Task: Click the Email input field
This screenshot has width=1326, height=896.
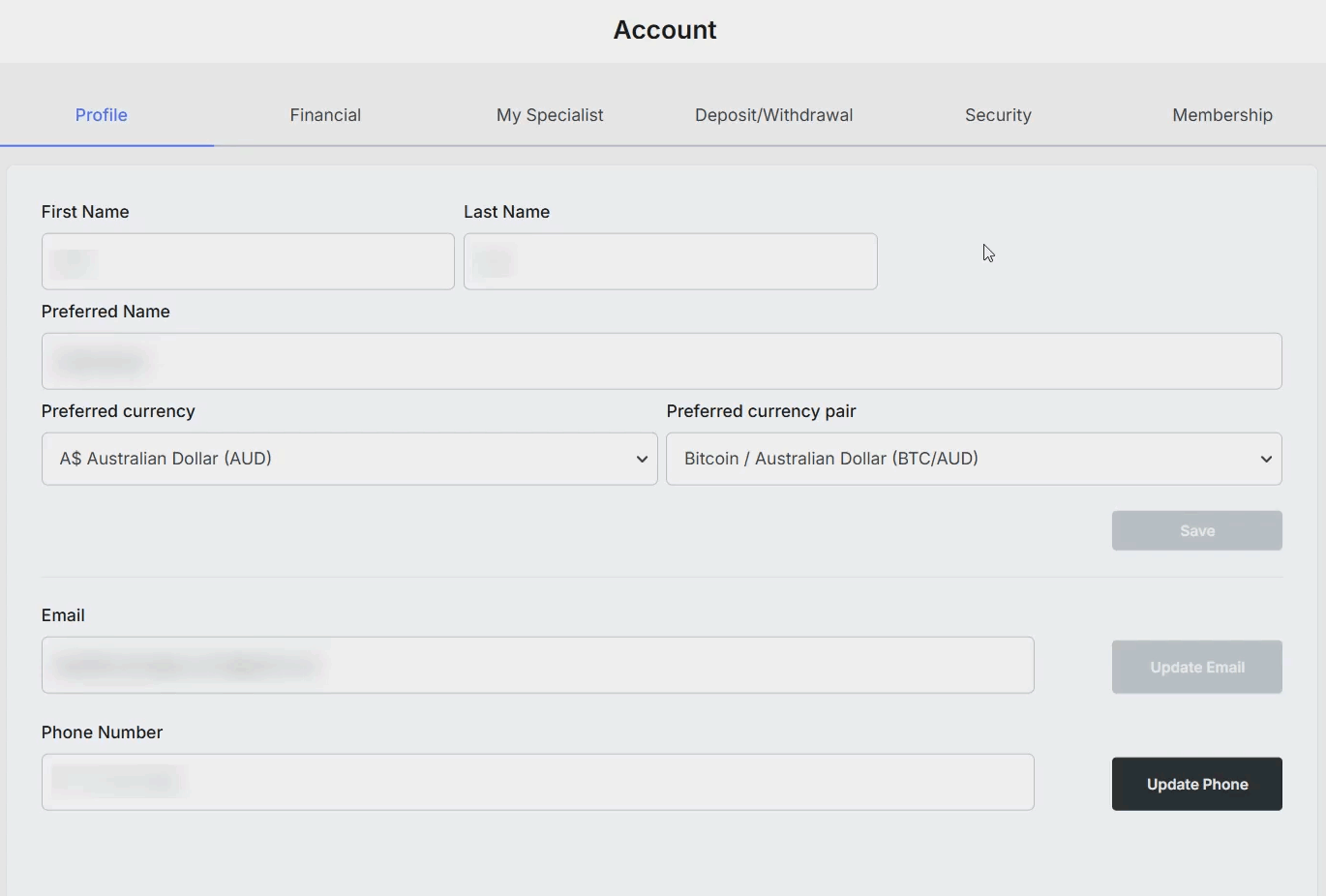Action: [x=538, y=665]
